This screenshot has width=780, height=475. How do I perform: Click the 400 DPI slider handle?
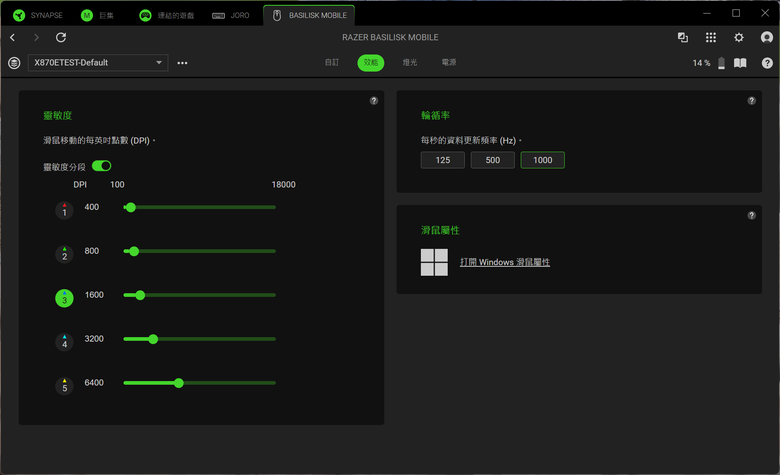click(131, 207)
